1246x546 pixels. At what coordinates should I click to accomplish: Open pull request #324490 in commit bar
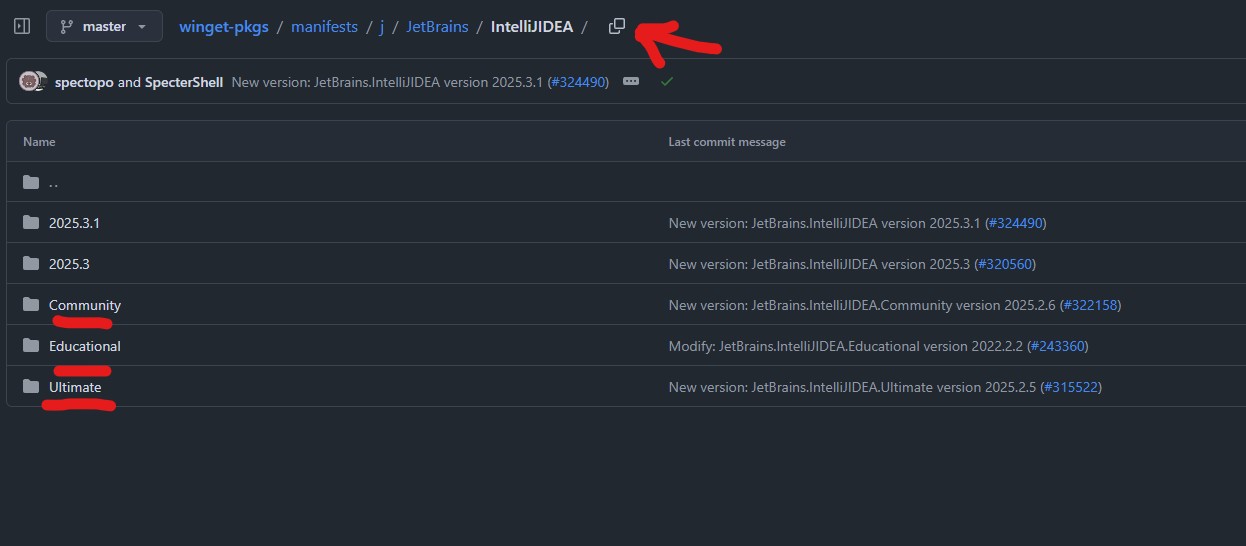pyautogui.click(x=578, y=82)
